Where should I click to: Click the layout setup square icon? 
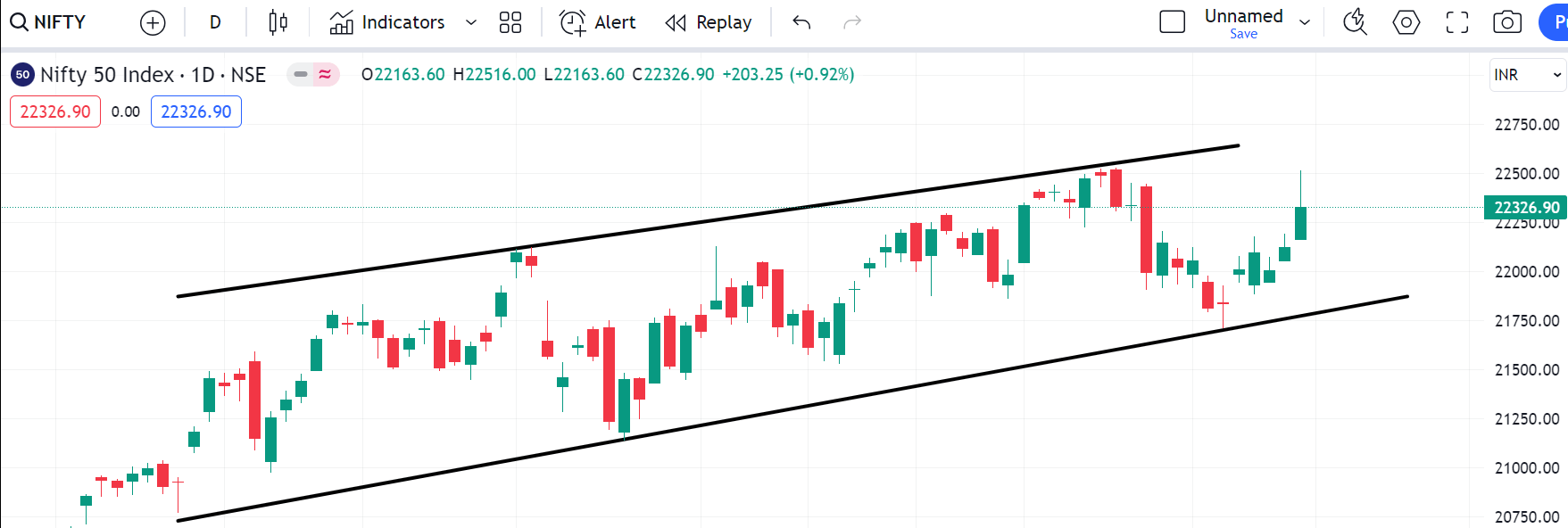[1172, 22]
